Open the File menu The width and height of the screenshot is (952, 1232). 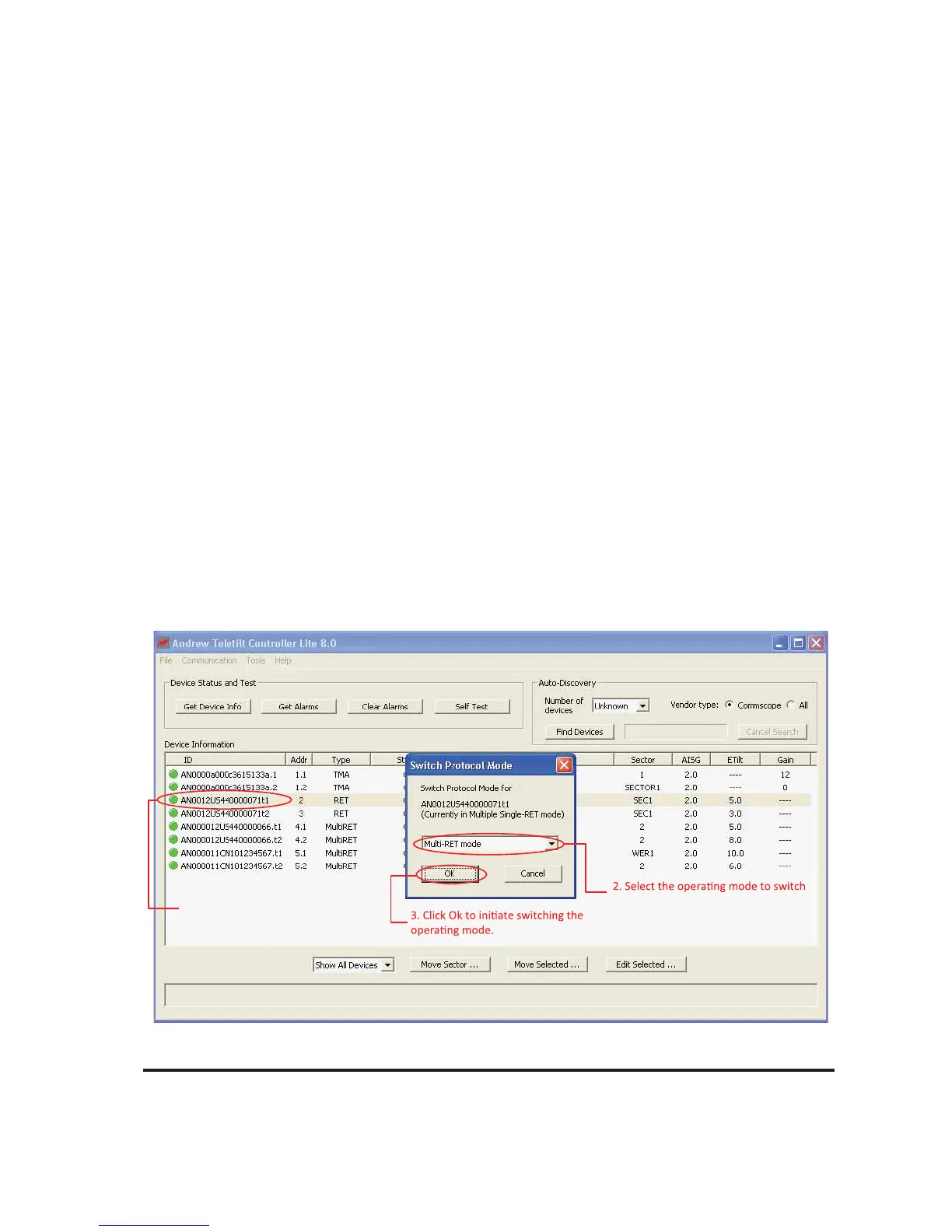pos(166,660)
